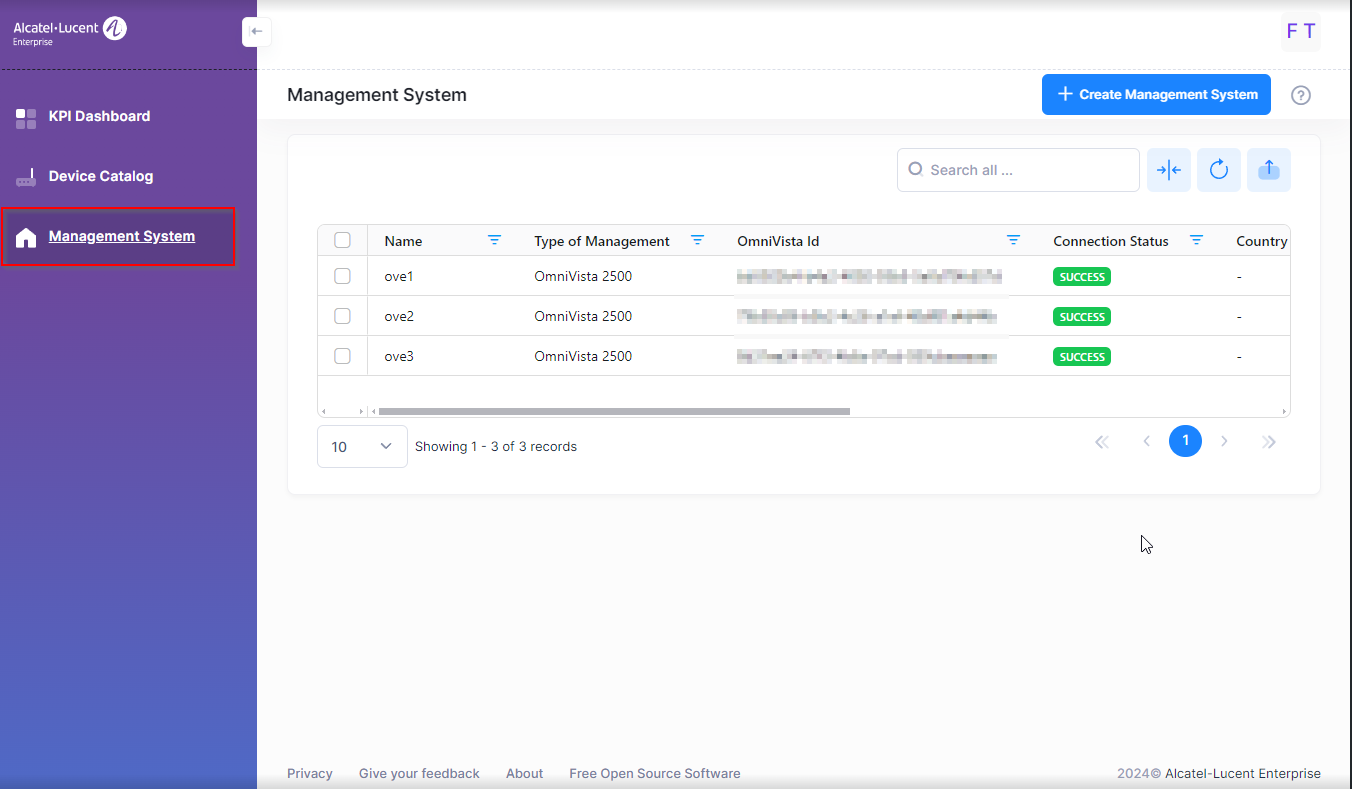Click the export upload icon
Viewport: 1352px width, 789px height.
coord(1268,170)
